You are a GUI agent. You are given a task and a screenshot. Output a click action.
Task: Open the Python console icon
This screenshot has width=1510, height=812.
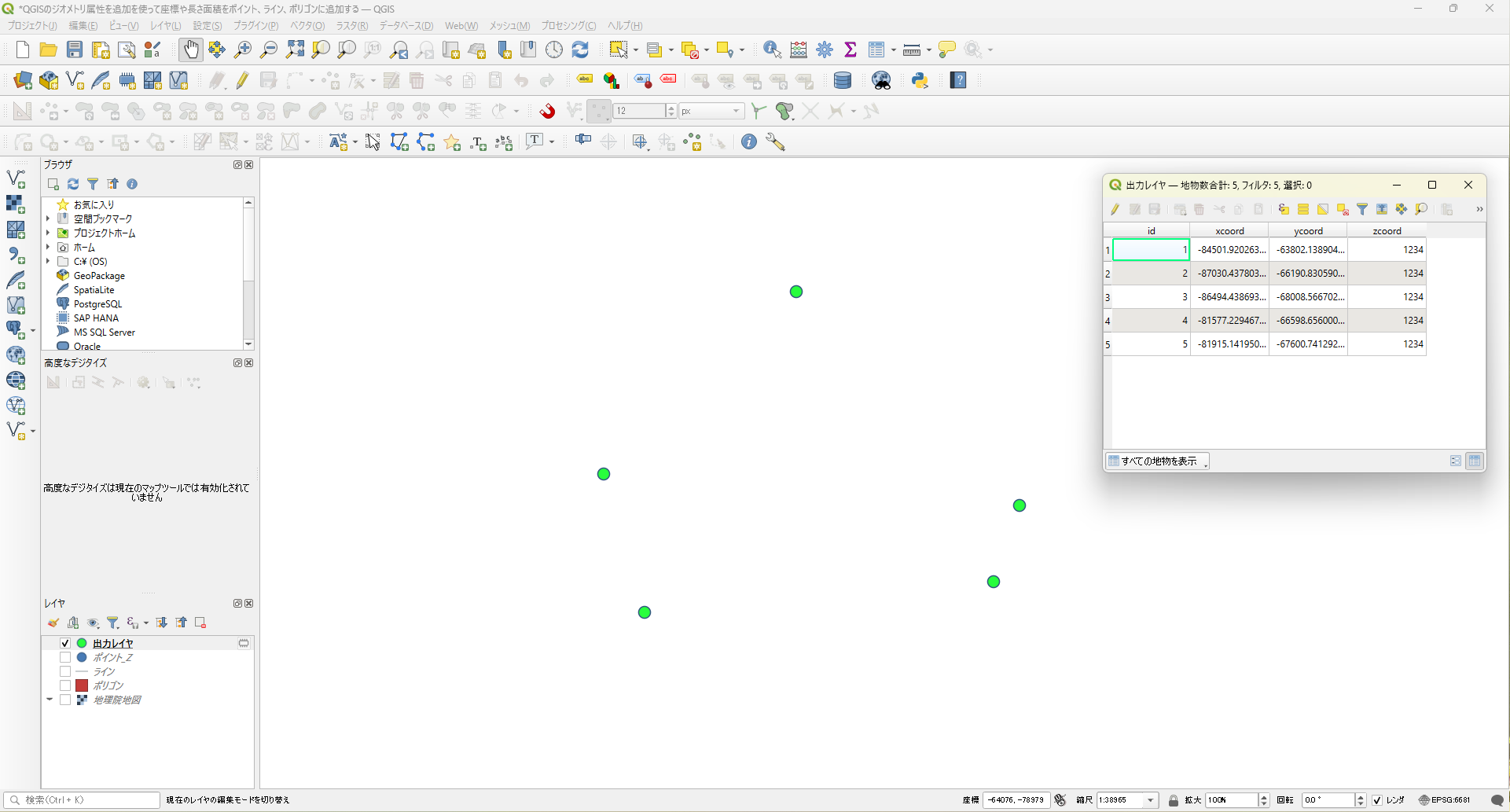(x=920, y=80)
